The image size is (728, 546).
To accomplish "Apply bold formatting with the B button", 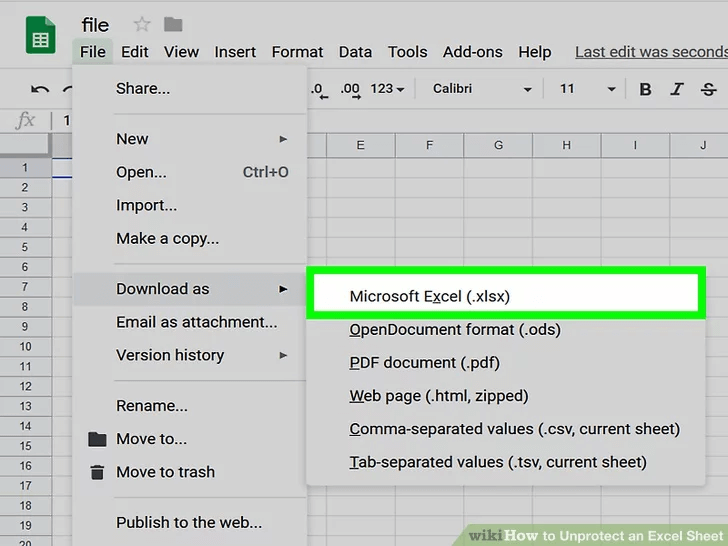I will (x=645, y=89).
